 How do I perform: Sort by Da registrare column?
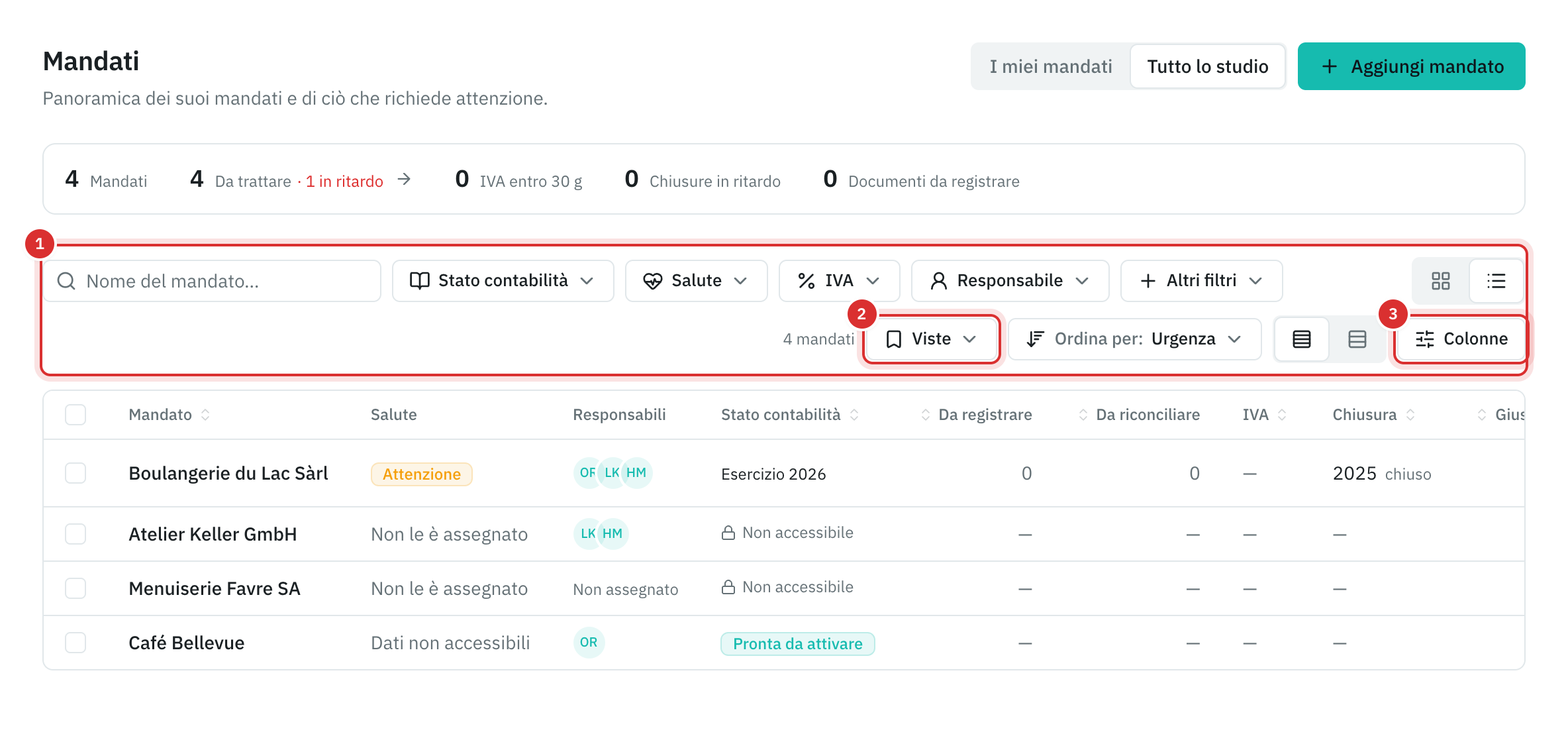(x=977, y=415)
